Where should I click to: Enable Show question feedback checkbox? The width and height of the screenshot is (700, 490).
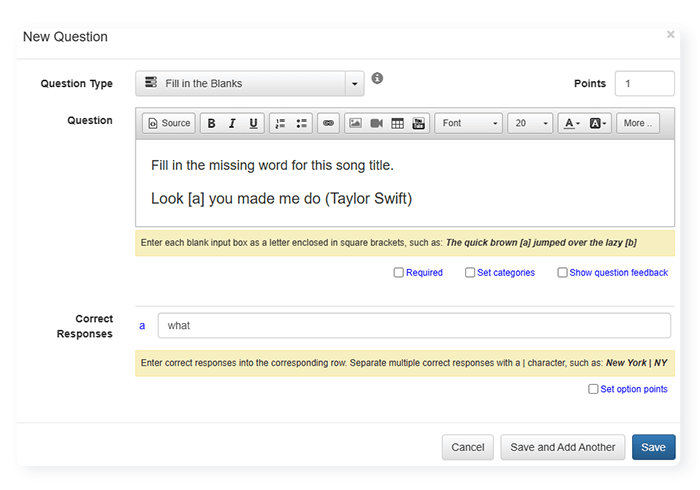point(562,272)
